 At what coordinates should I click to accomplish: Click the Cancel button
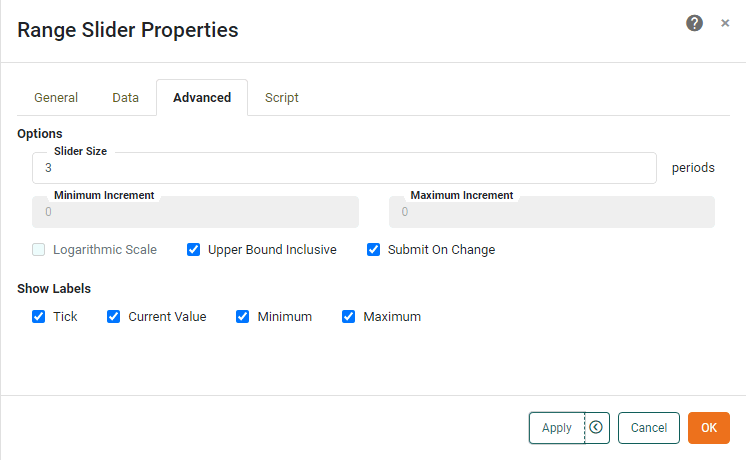(x=648, y=428)
